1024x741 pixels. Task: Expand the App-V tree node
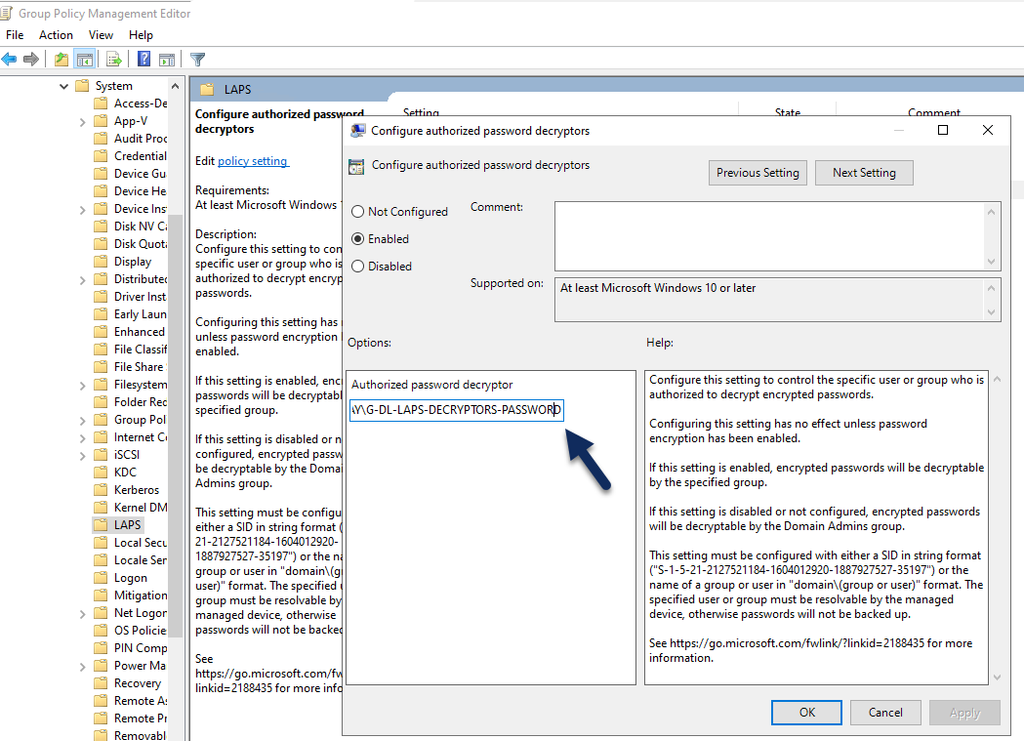coord(82,121)
